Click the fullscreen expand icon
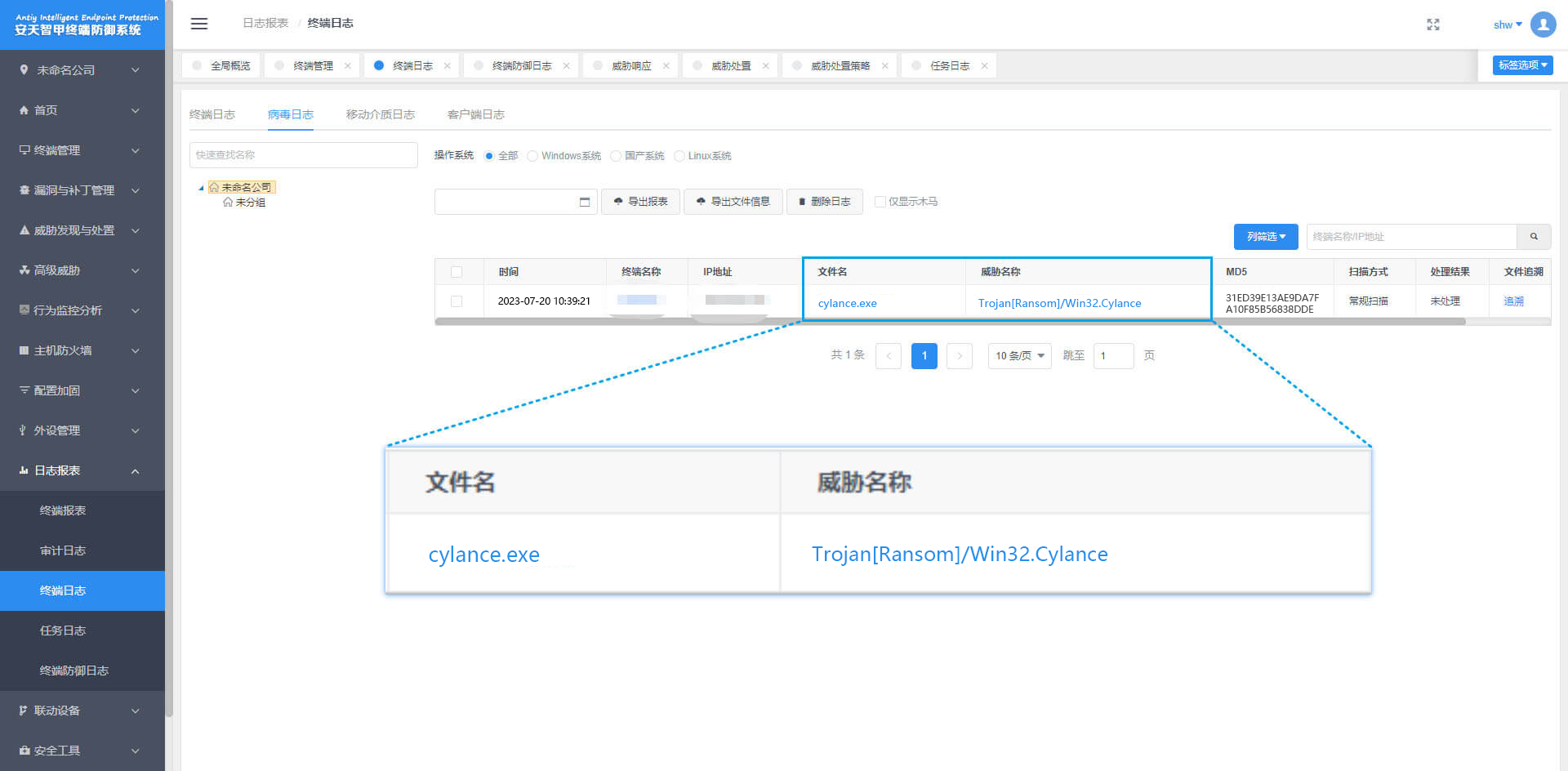Viewport: 1568px width, 771px height. (x=1433, y=25)
